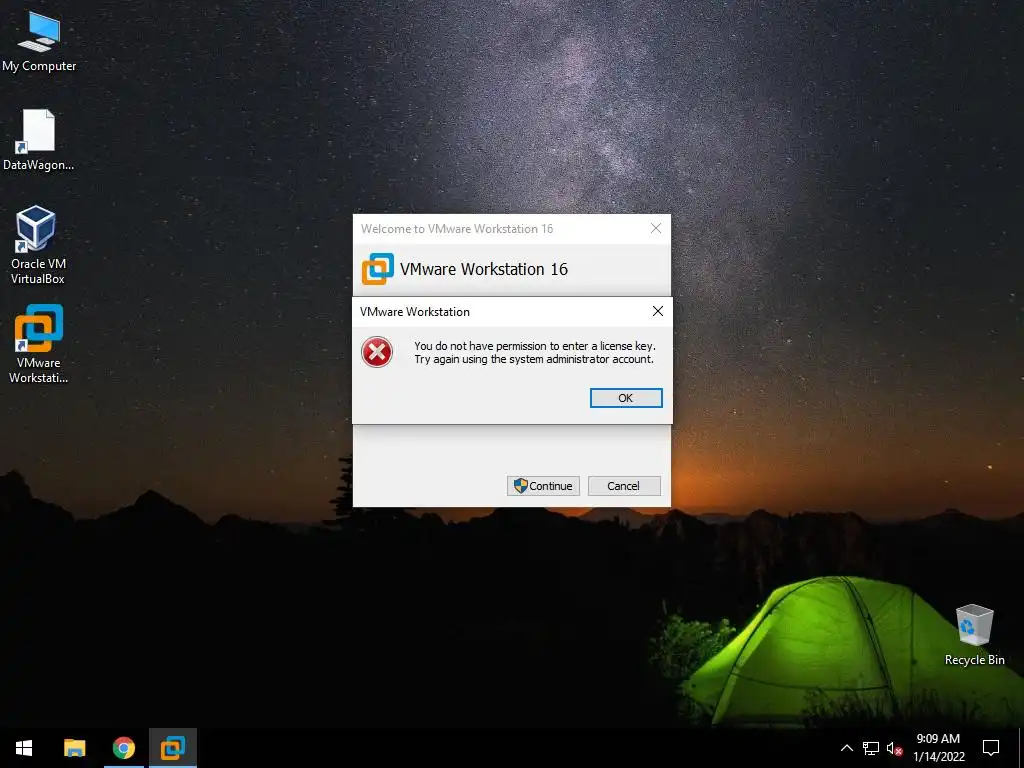
Task: Click the 'You do not have permission' message
Action: [534, 352]
